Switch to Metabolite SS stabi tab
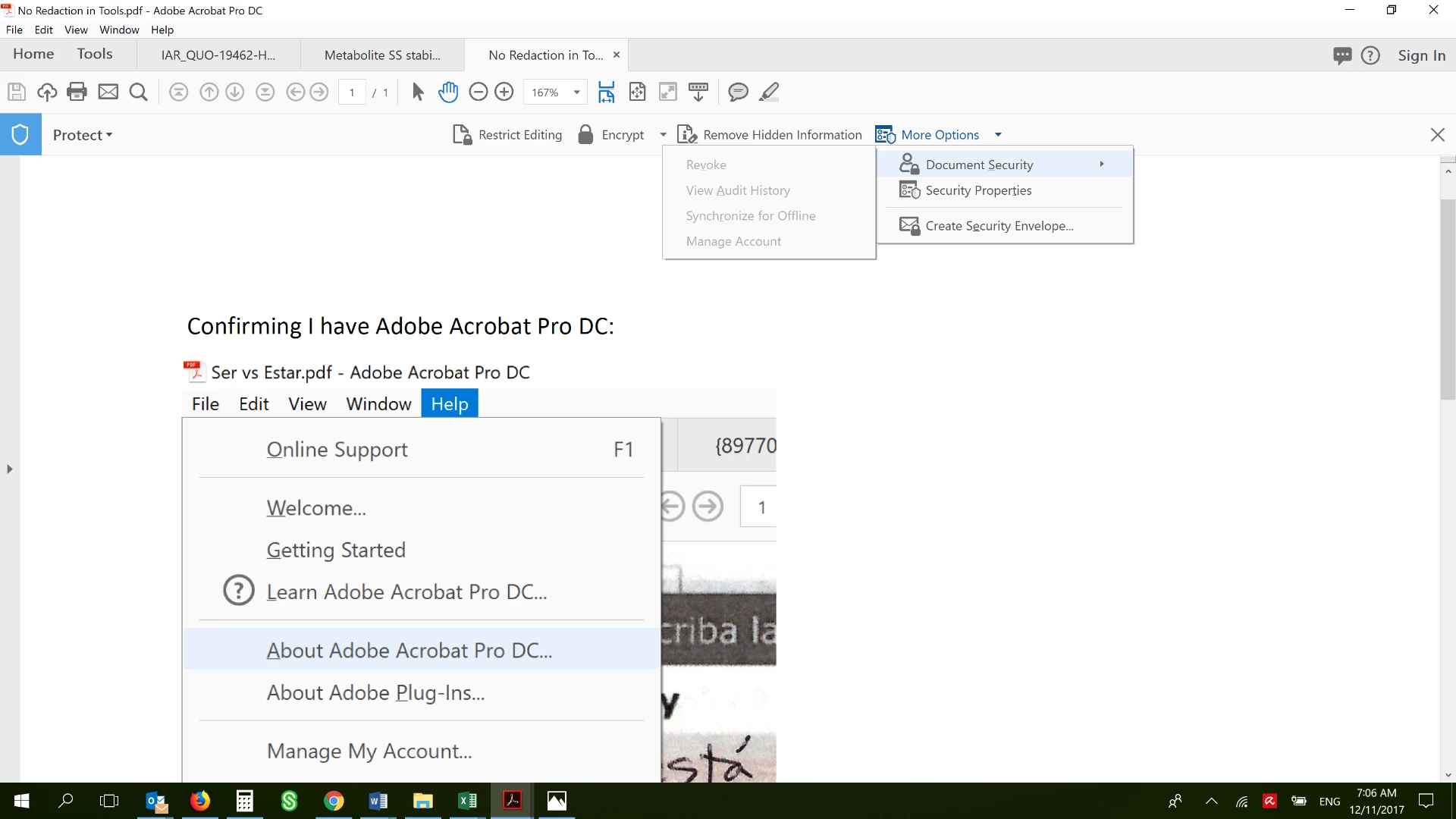This screenshot has height=819, width=1456. (x=382, y=55)
